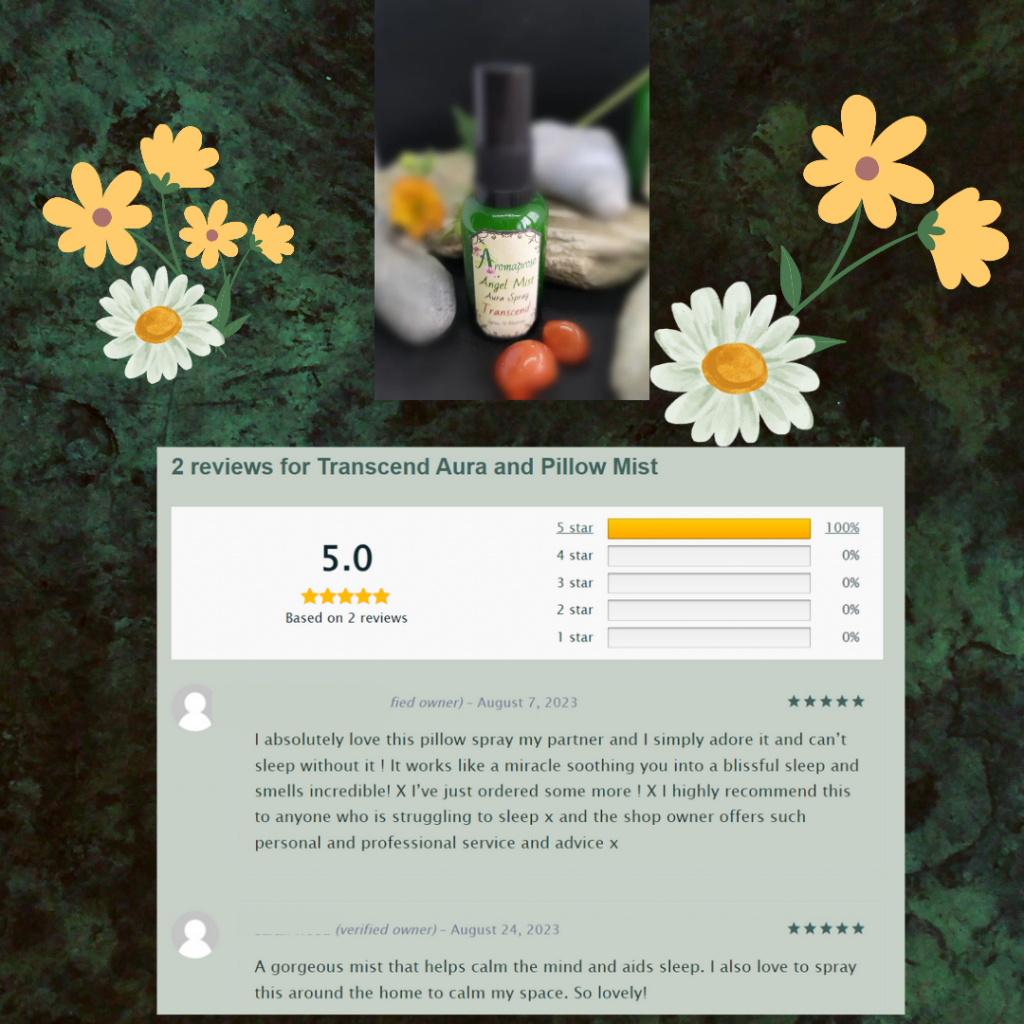
Task: Click the August 7, 2023 review date
Action: point(527,703)
